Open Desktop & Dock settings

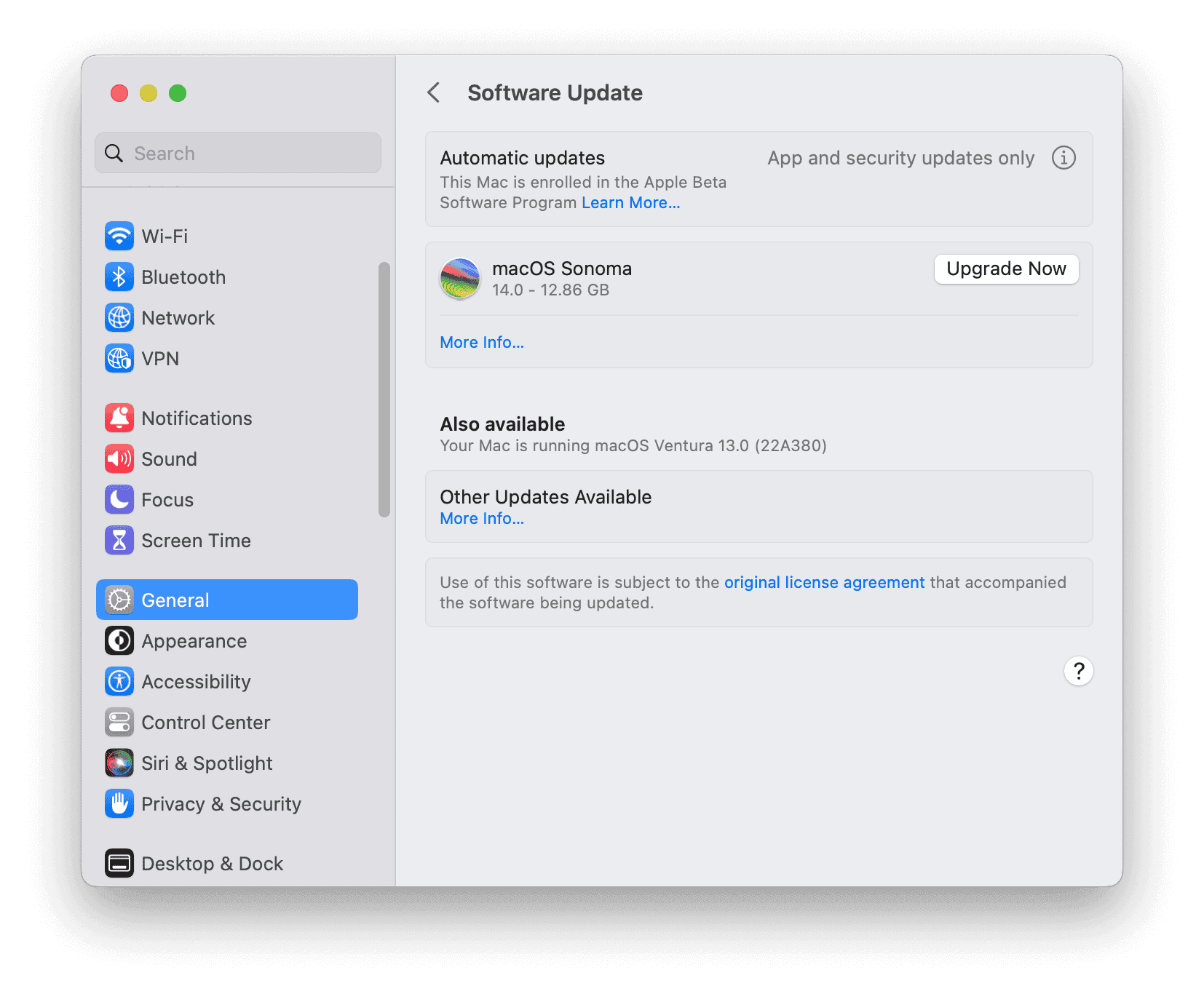click(x=211, y=864)
